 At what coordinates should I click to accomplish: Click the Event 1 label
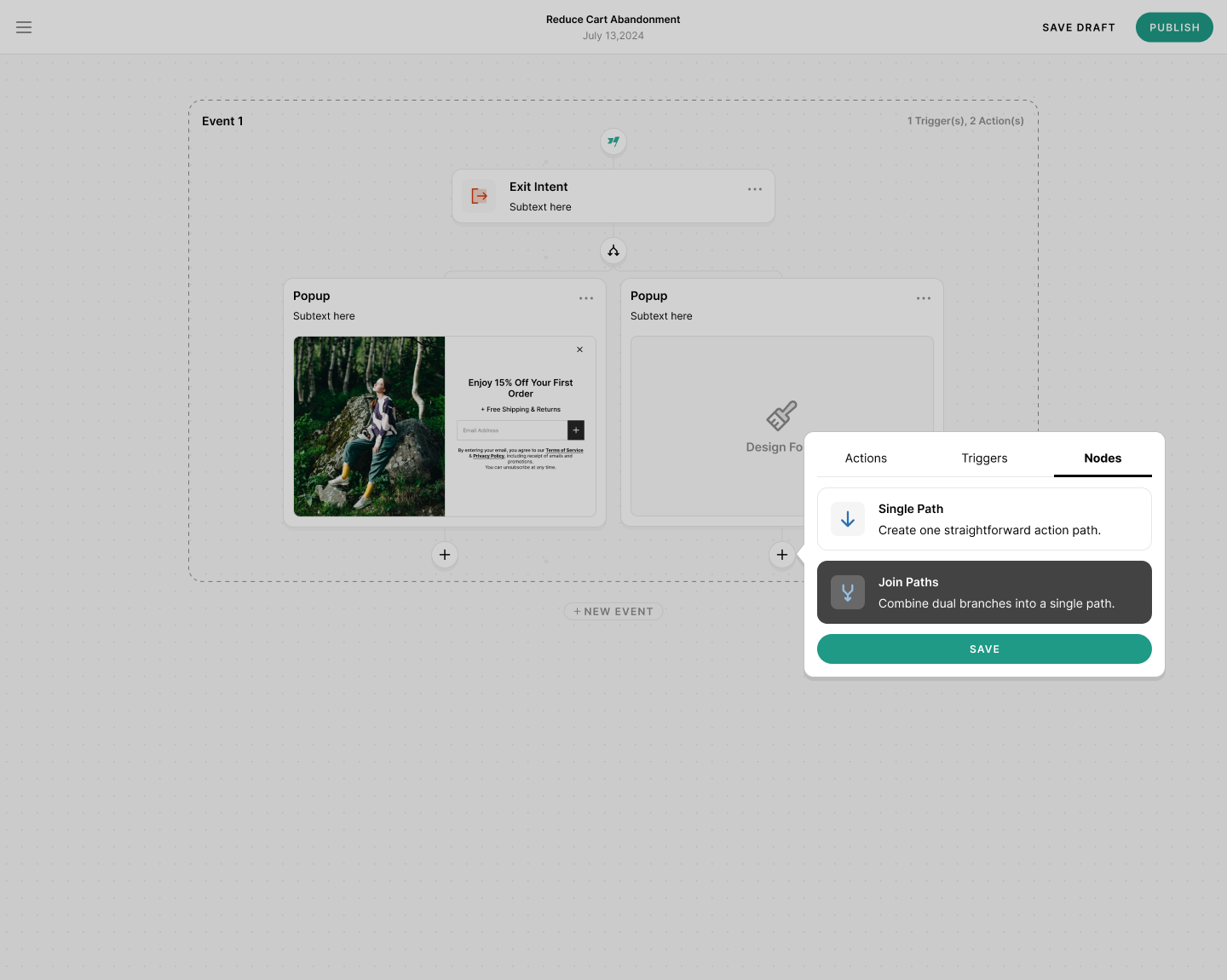click(x=222, y=121)
